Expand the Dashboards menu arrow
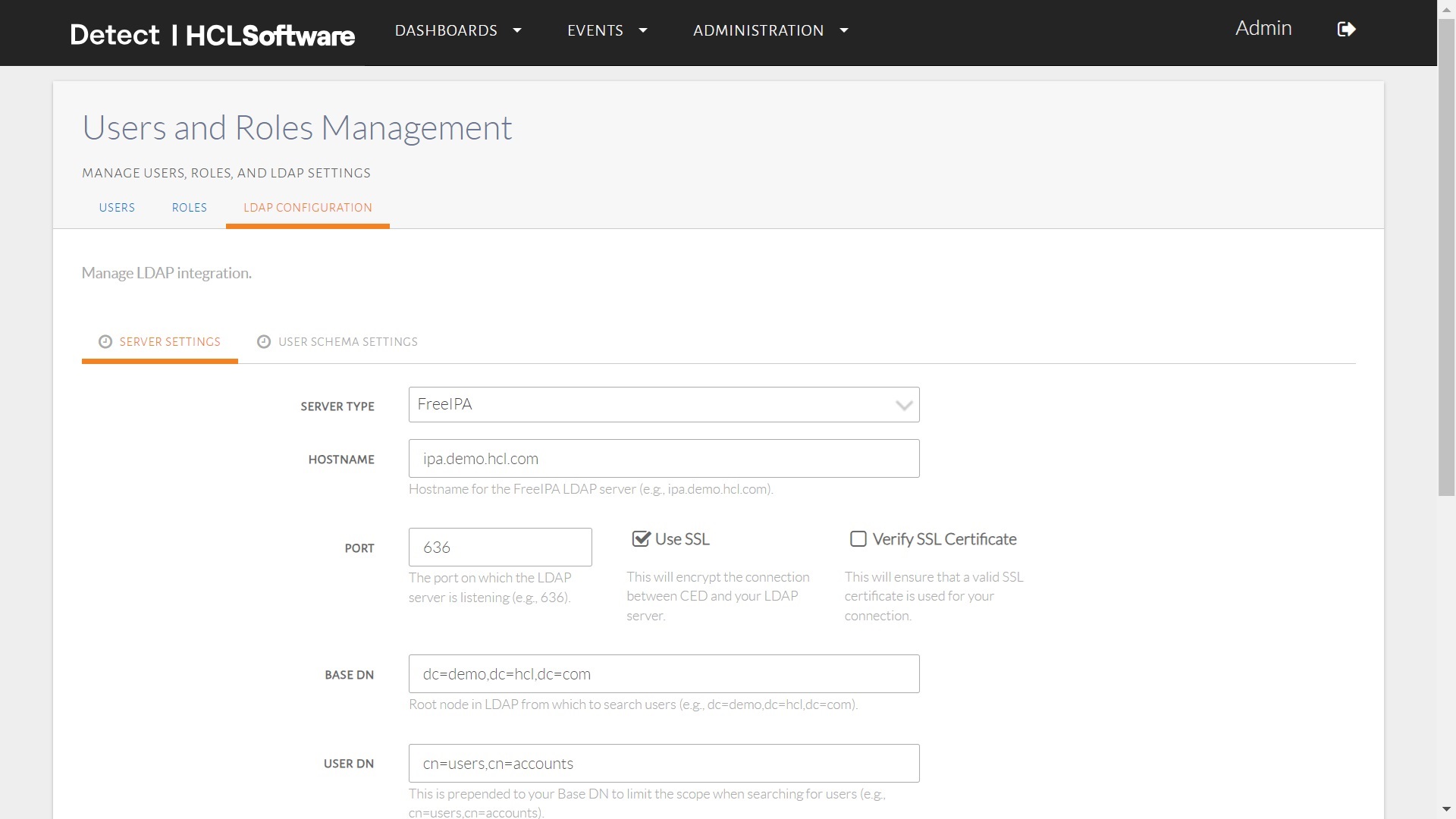This screenshot has width=1456, height=819. tap(517, 30)
